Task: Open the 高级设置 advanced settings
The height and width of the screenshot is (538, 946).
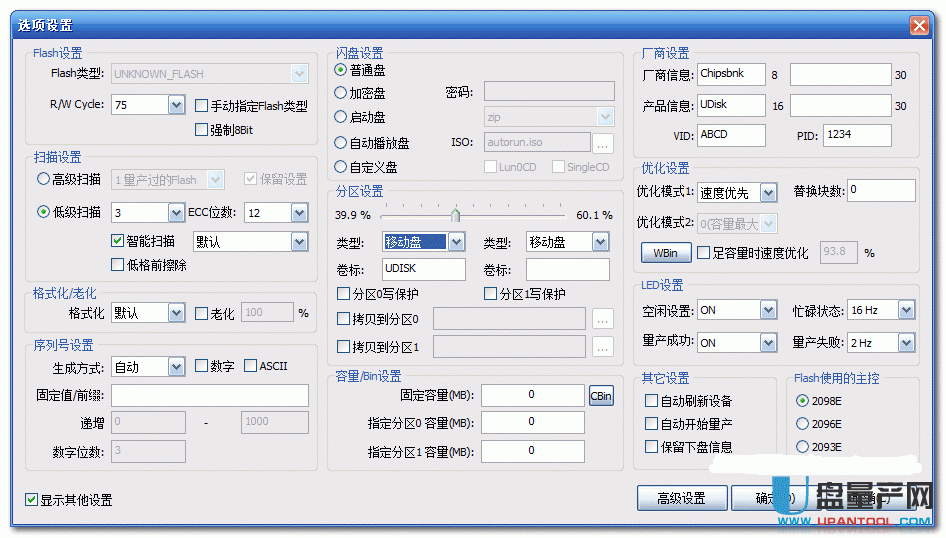Action: tap(681, 497)
